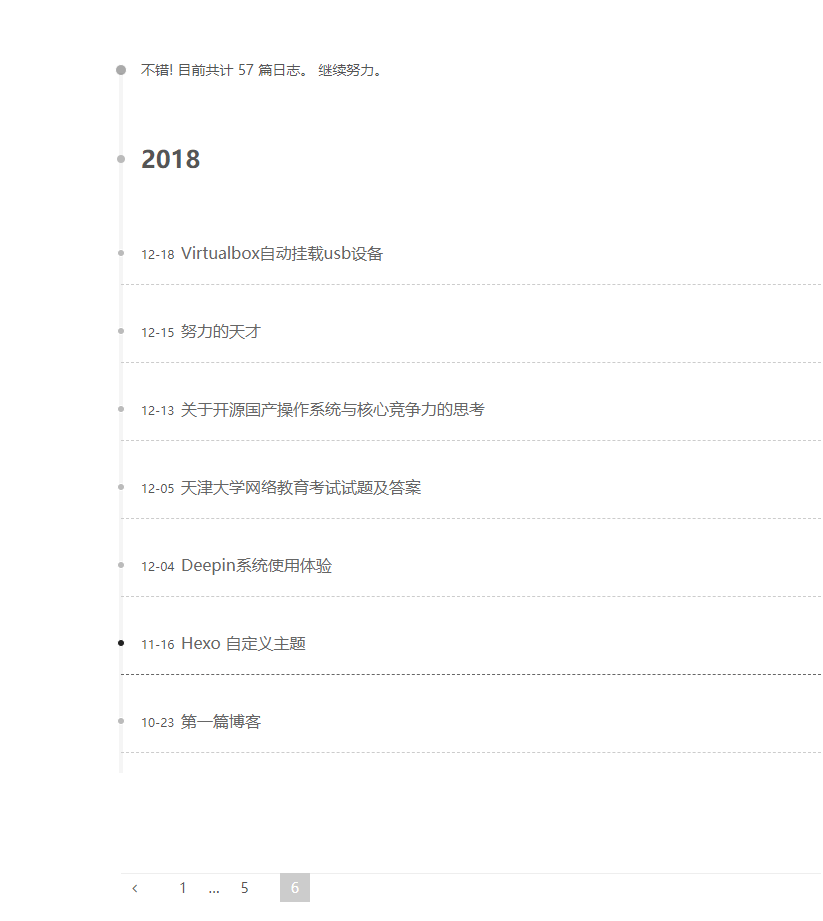
Task: Click the 10-23 date label
Action: tap(157, 723)
